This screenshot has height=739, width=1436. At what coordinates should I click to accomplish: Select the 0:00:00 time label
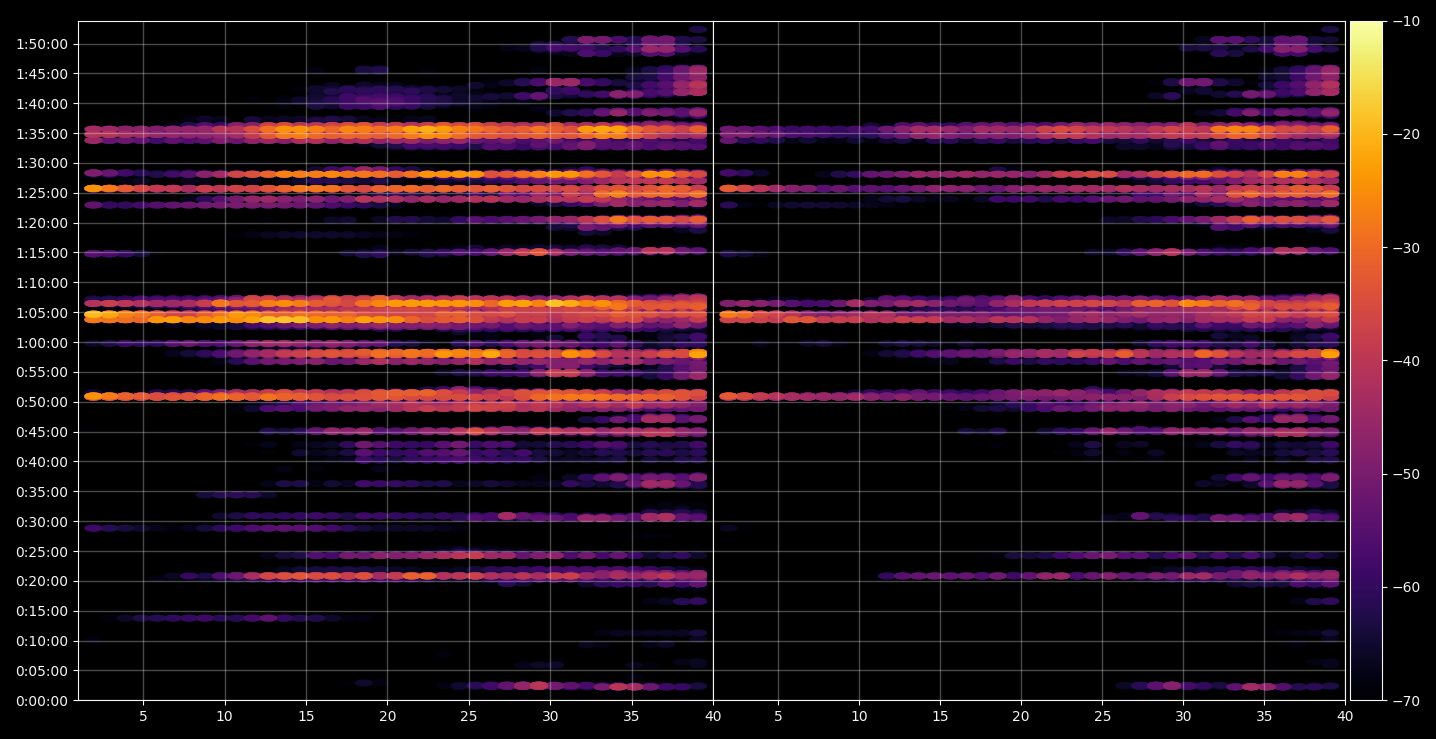pyautogui.click(x=42, y=701)
